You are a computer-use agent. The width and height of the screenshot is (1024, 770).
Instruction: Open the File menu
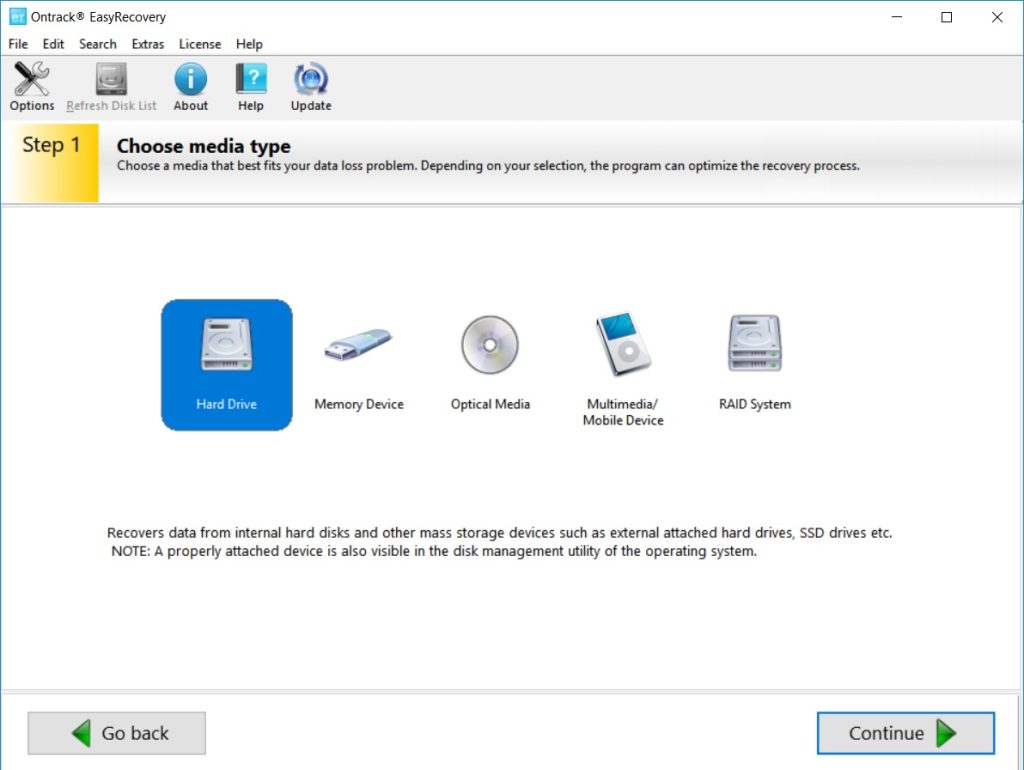point(18,44)
